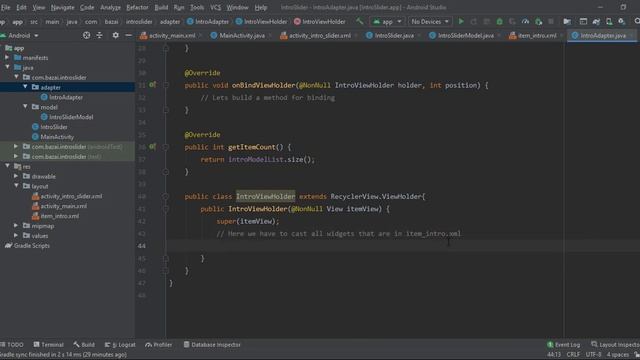The width and height of the screenshot is (640, 360).
Task: Click the Search Everywhere magnifier icon
Action: [x=637, y=21]
